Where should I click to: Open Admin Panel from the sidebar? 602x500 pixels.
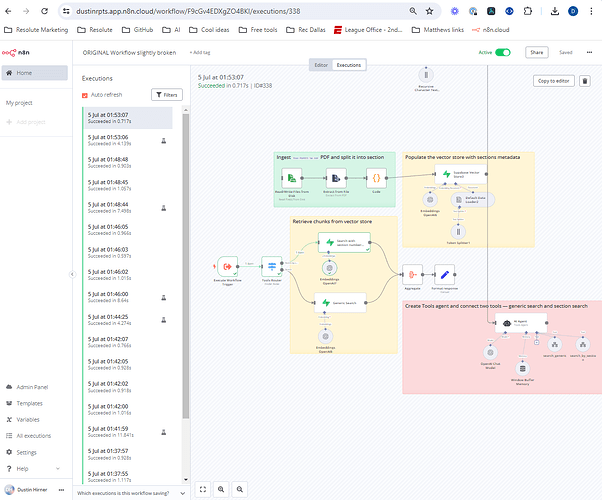[32, 387]
